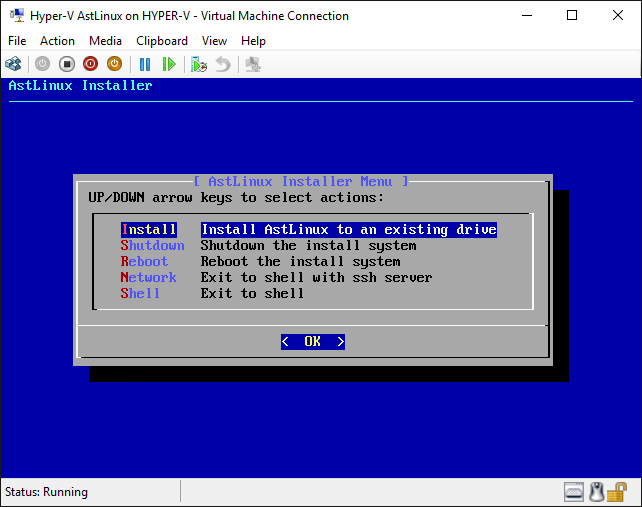642x507 pixels.
Task: Click the 'AstLinux Installer Menu' dialog title
Action: (301, 181)
